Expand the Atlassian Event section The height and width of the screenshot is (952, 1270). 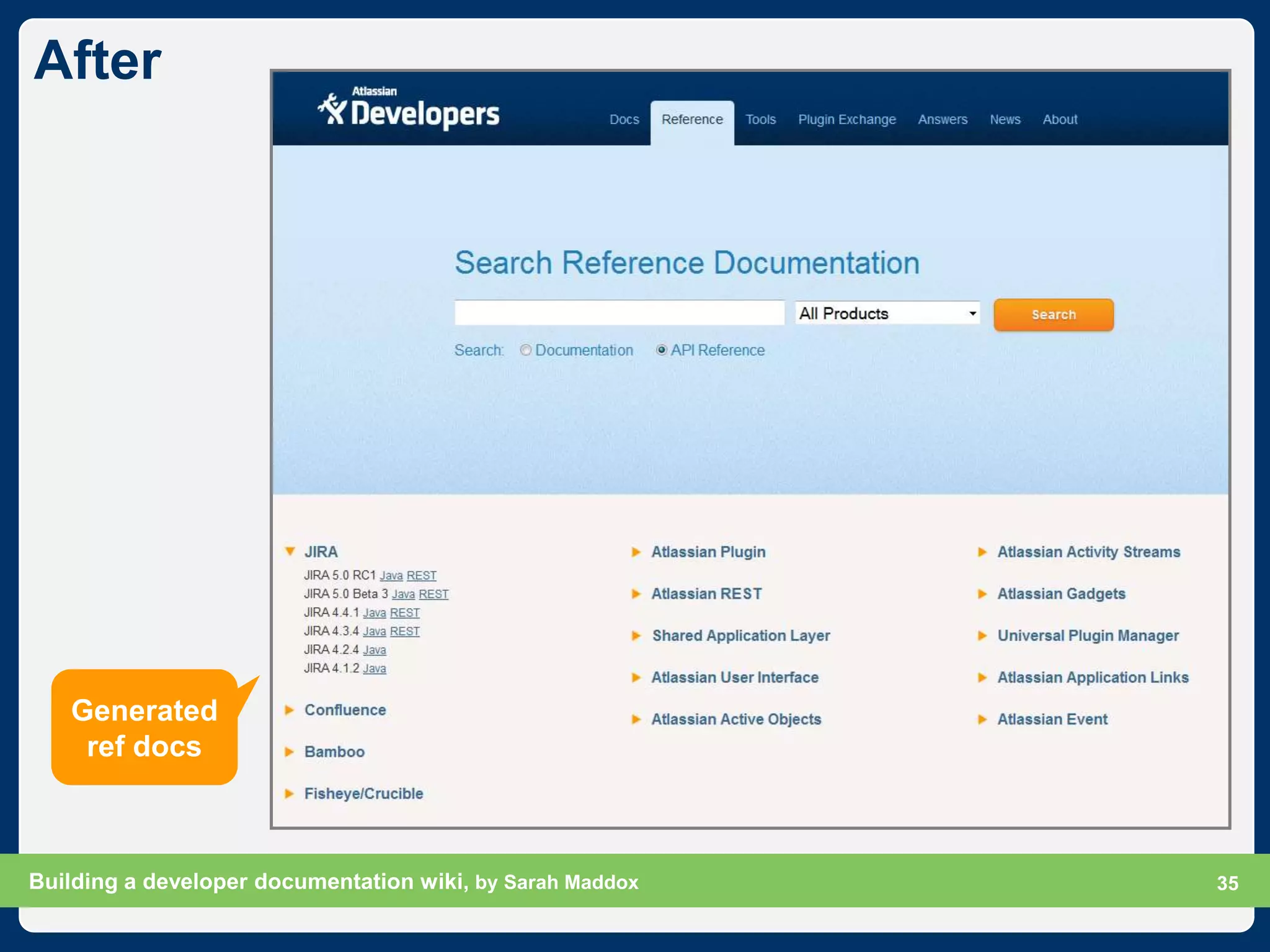click(x=982, y=720)
